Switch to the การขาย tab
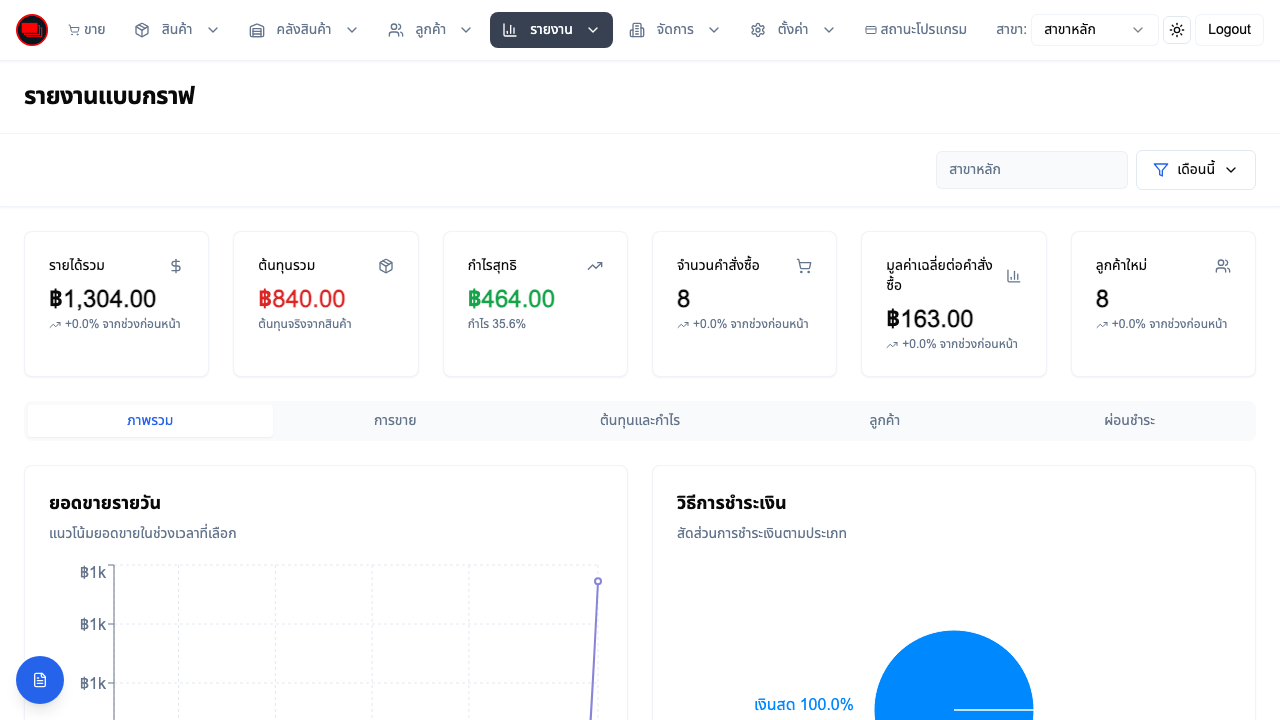 [x=395, y=421]
